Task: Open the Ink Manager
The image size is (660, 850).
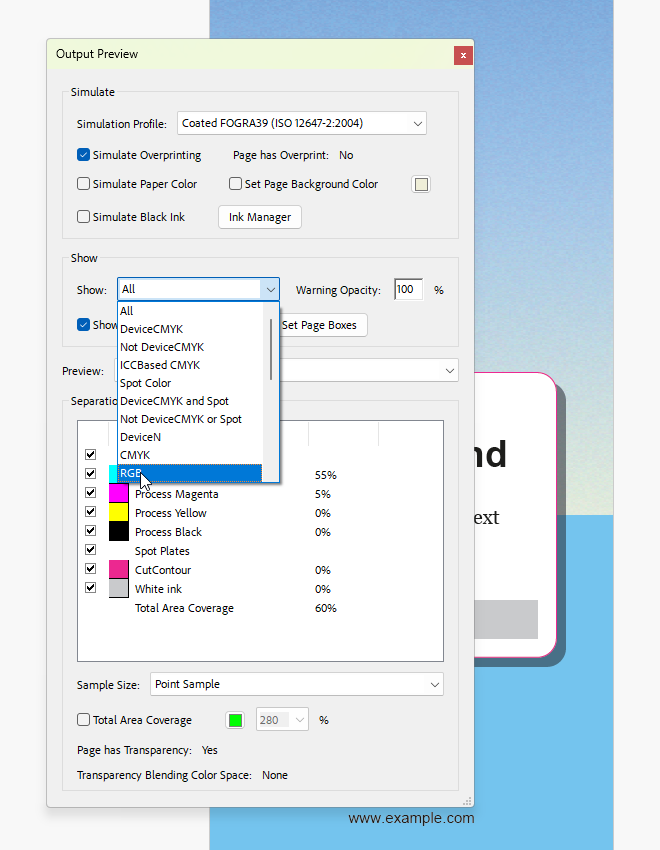Action: click(x=260, y=217)
